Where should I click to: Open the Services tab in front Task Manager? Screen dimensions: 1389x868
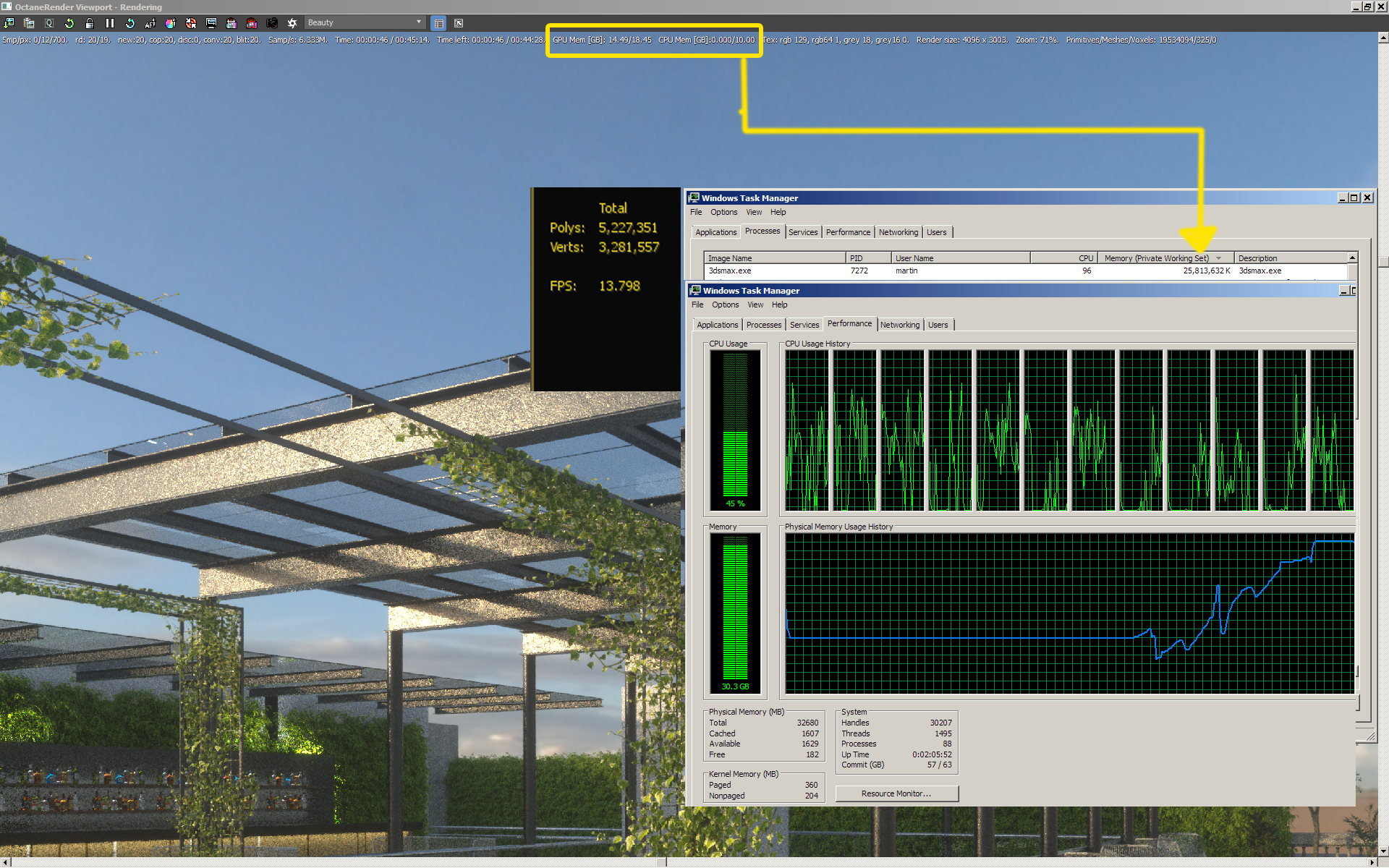coord(804,325)
